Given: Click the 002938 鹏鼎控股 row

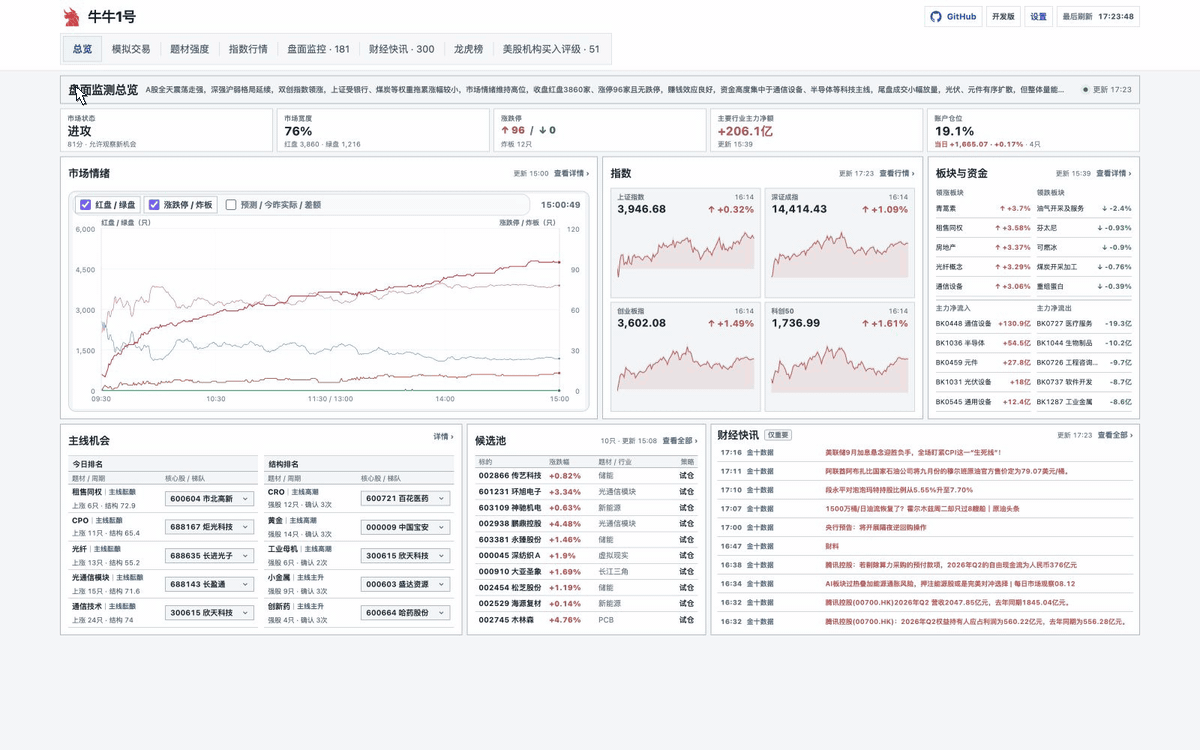Looking at the screenshot, I should pos(586,524).
